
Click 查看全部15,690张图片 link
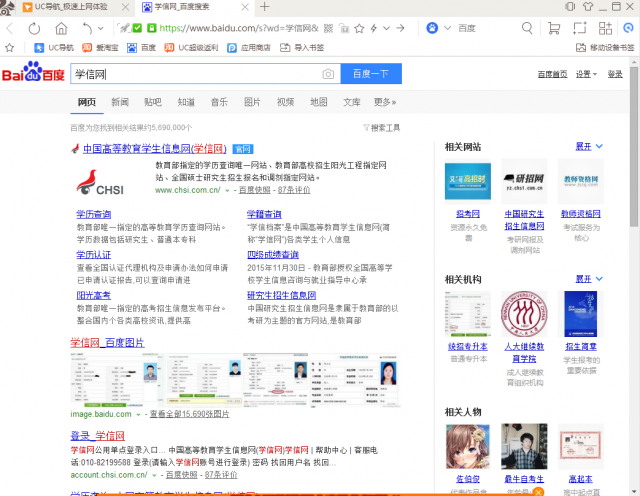click(x=189, y=414)
